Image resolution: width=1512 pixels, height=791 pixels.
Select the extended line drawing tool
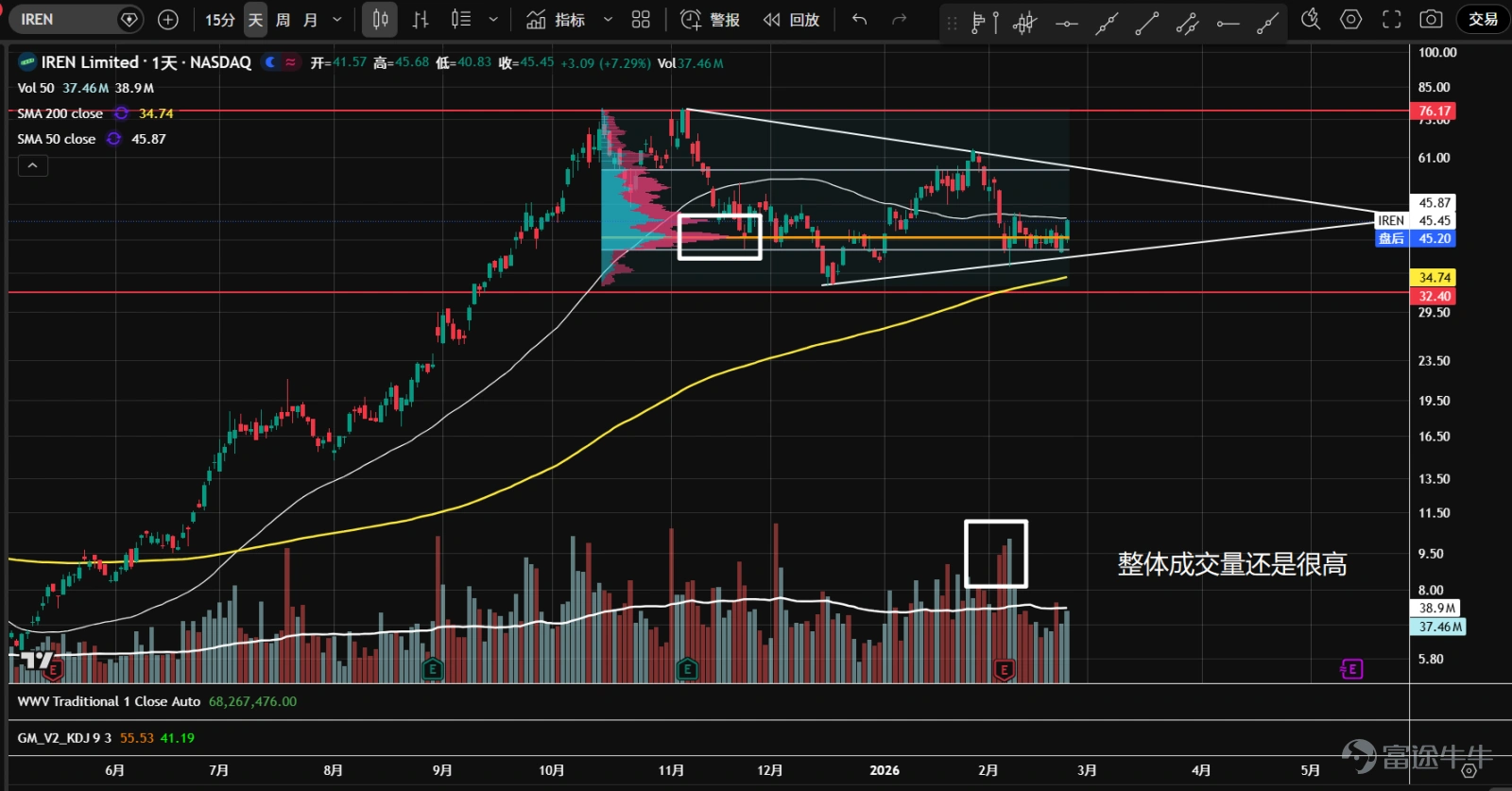coord(1107,22)
